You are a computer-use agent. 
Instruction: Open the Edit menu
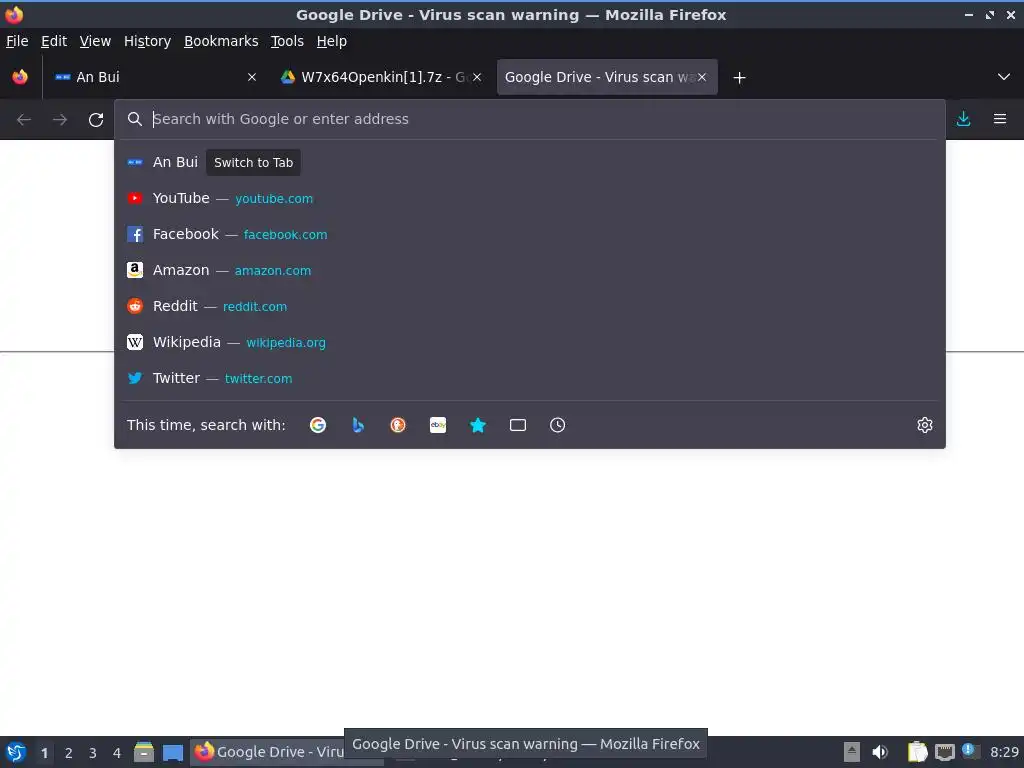point(54,41)
